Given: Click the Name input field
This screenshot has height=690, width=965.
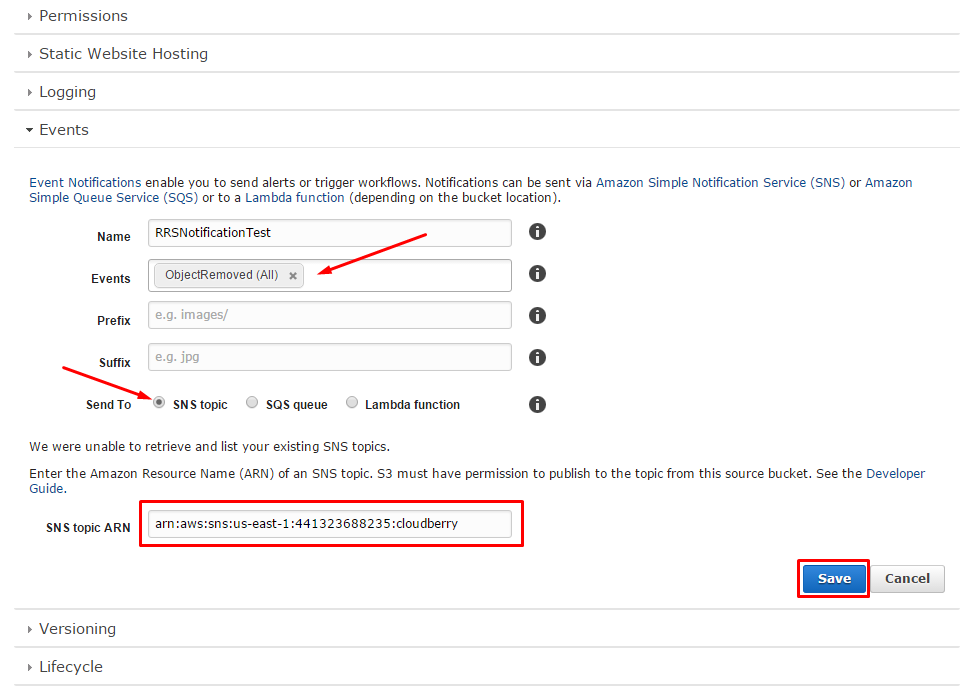Looking at the screenshot, I should (x=330, y=233).
